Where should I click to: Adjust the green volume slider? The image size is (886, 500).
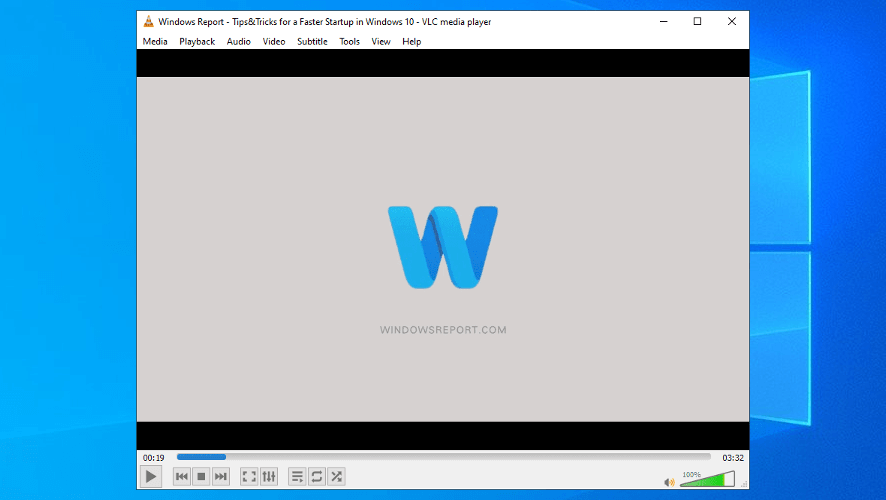[x=707, y=479]
